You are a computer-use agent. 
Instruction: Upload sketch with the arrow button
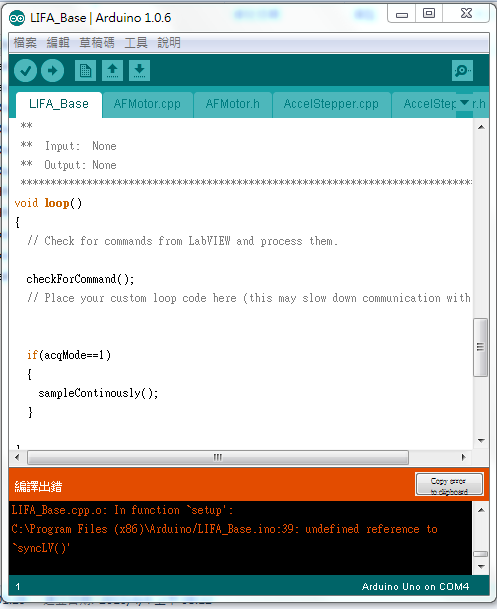pyautogui.click(x=52, y=71)
